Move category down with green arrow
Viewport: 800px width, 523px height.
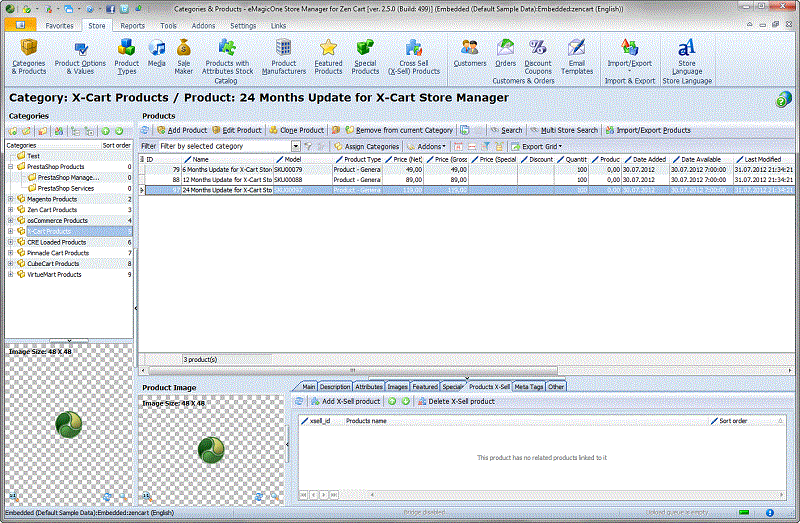(119, 131)
